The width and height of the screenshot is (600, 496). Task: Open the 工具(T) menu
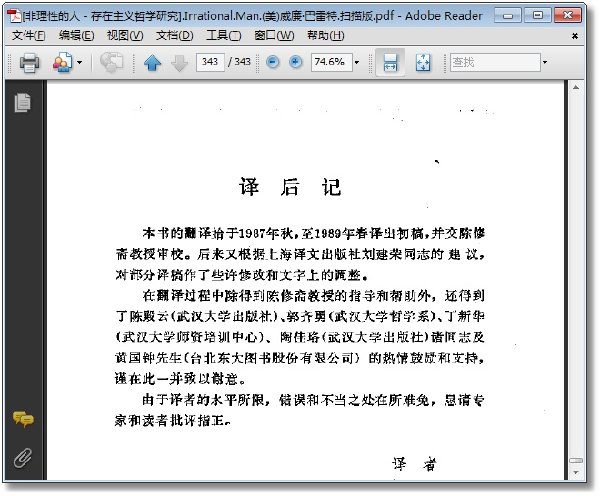[x=223, y=36]
